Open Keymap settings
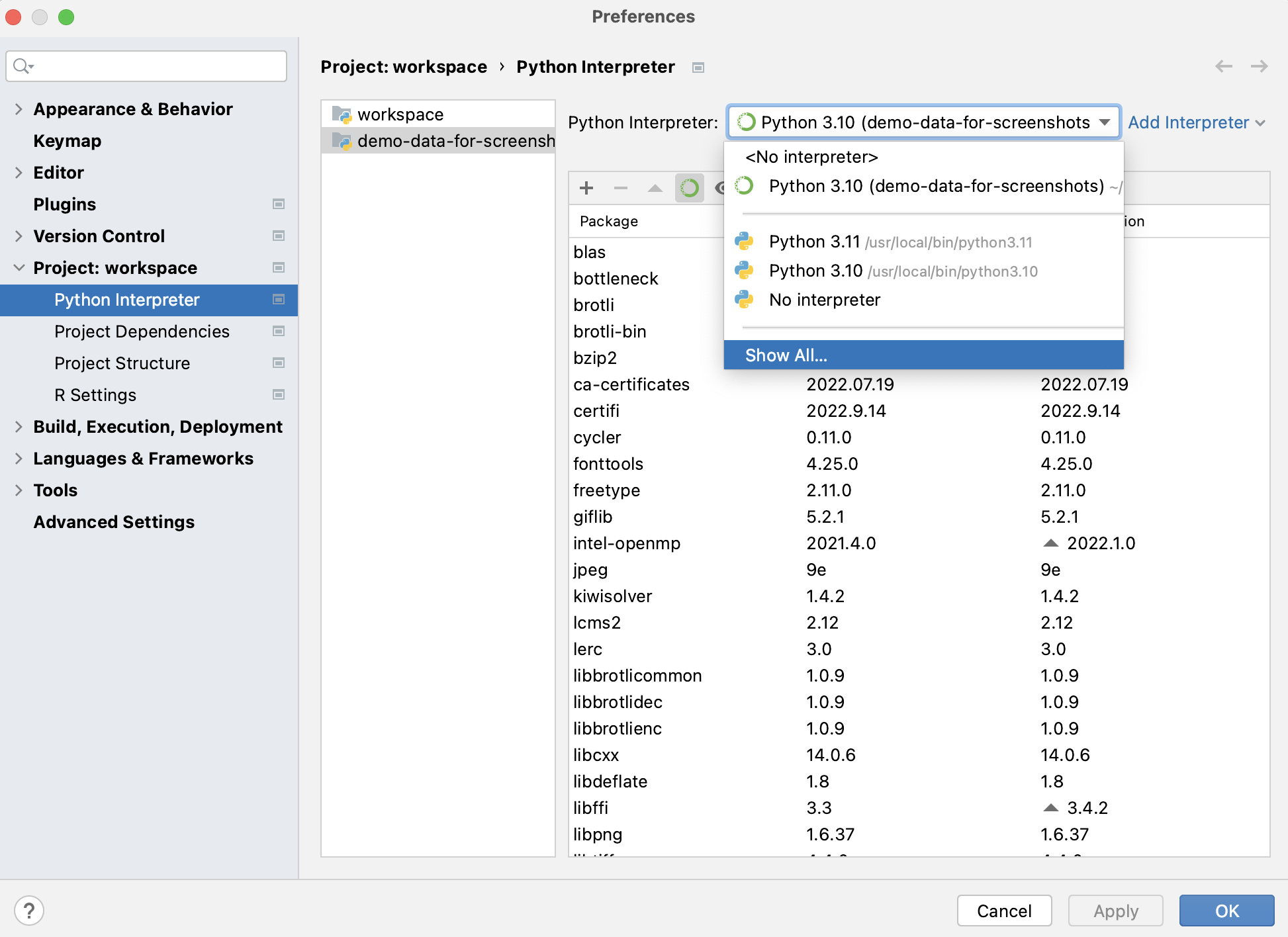This screenshot has height=937, width=1288. click(x=67, y=141)
